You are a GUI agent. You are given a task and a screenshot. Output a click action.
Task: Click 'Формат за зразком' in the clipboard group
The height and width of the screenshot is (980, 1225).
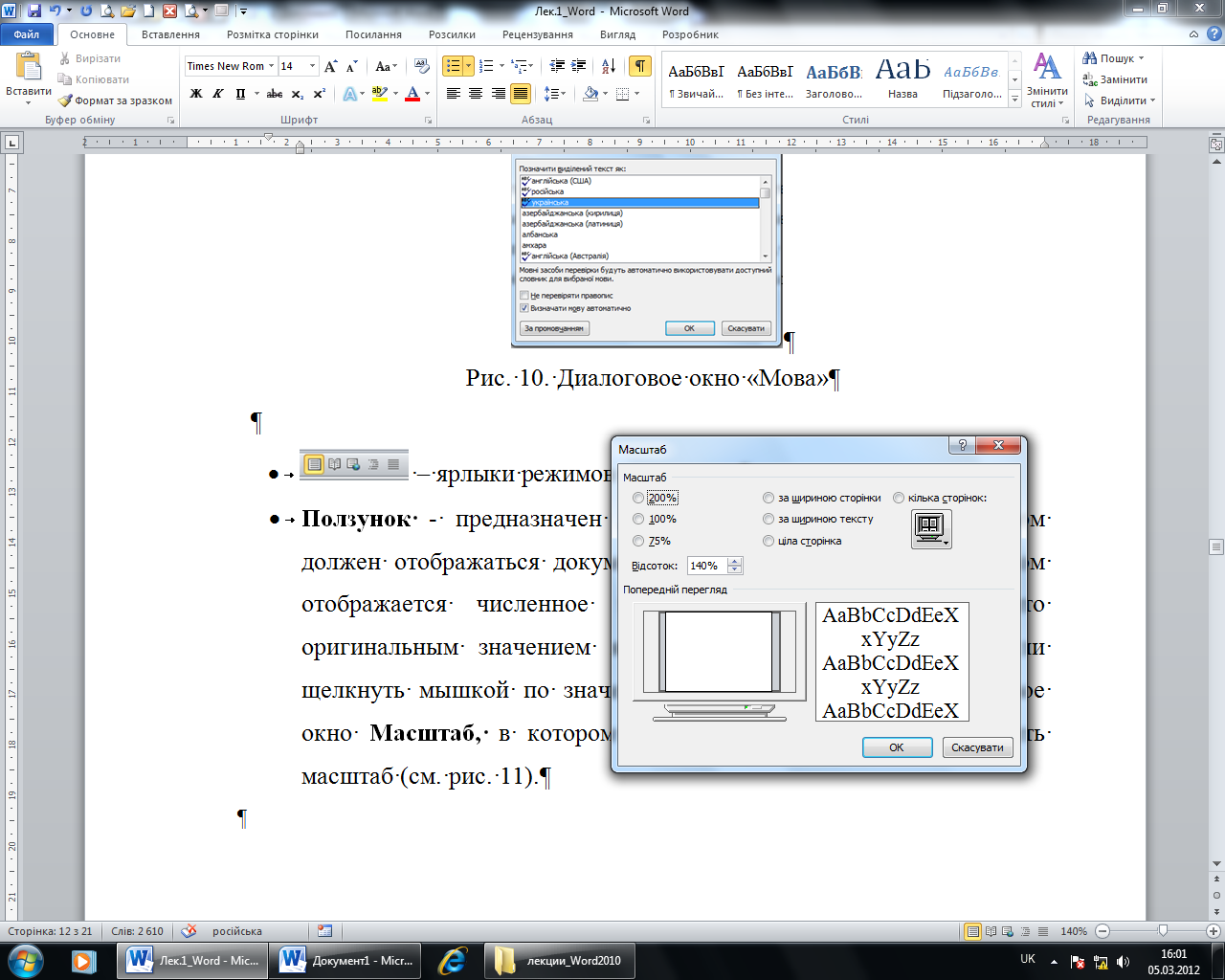click(116, 100)
